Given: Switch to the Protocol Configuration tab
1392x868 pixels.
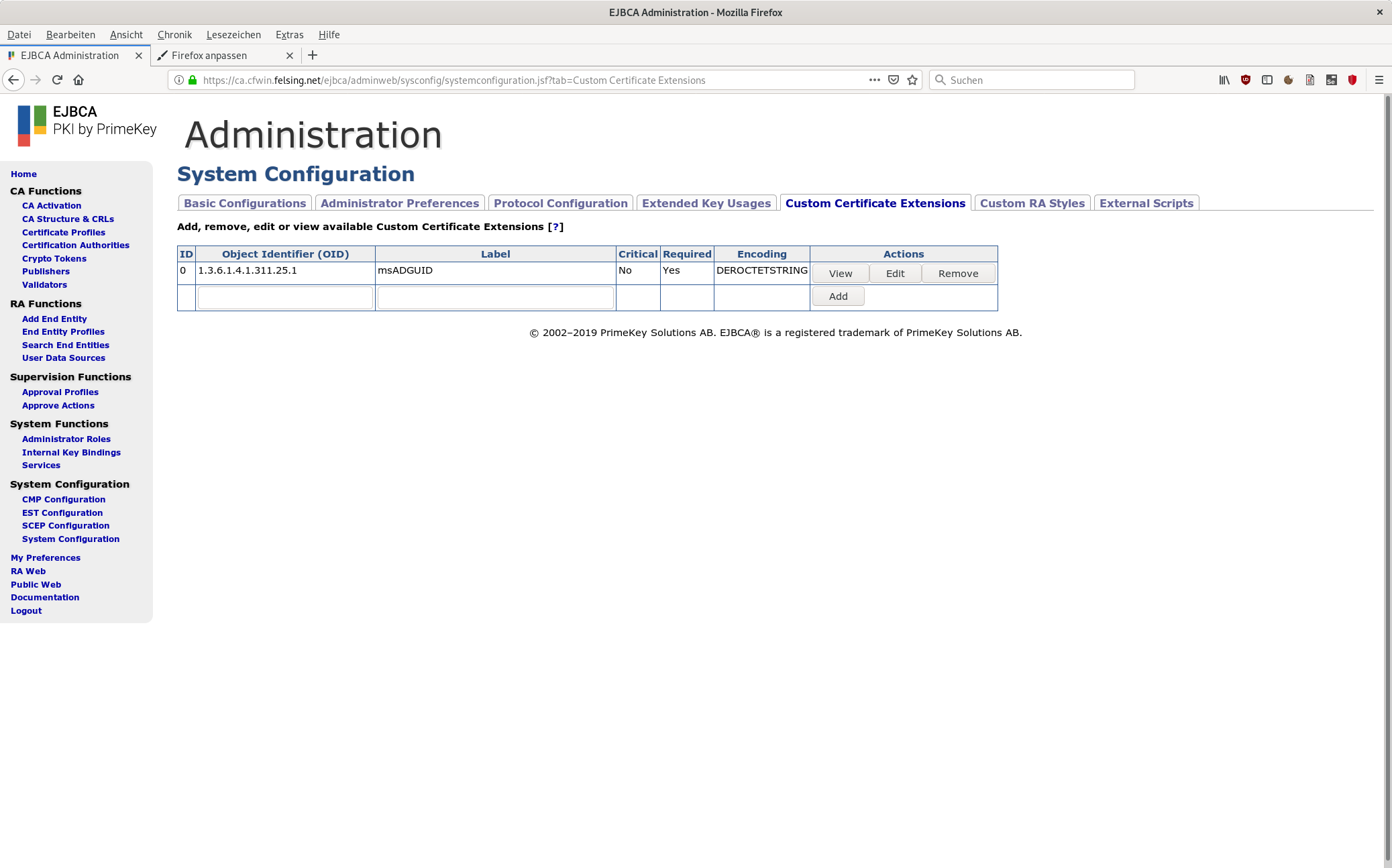Looking at the screenshot, I should tap(560, 203).
